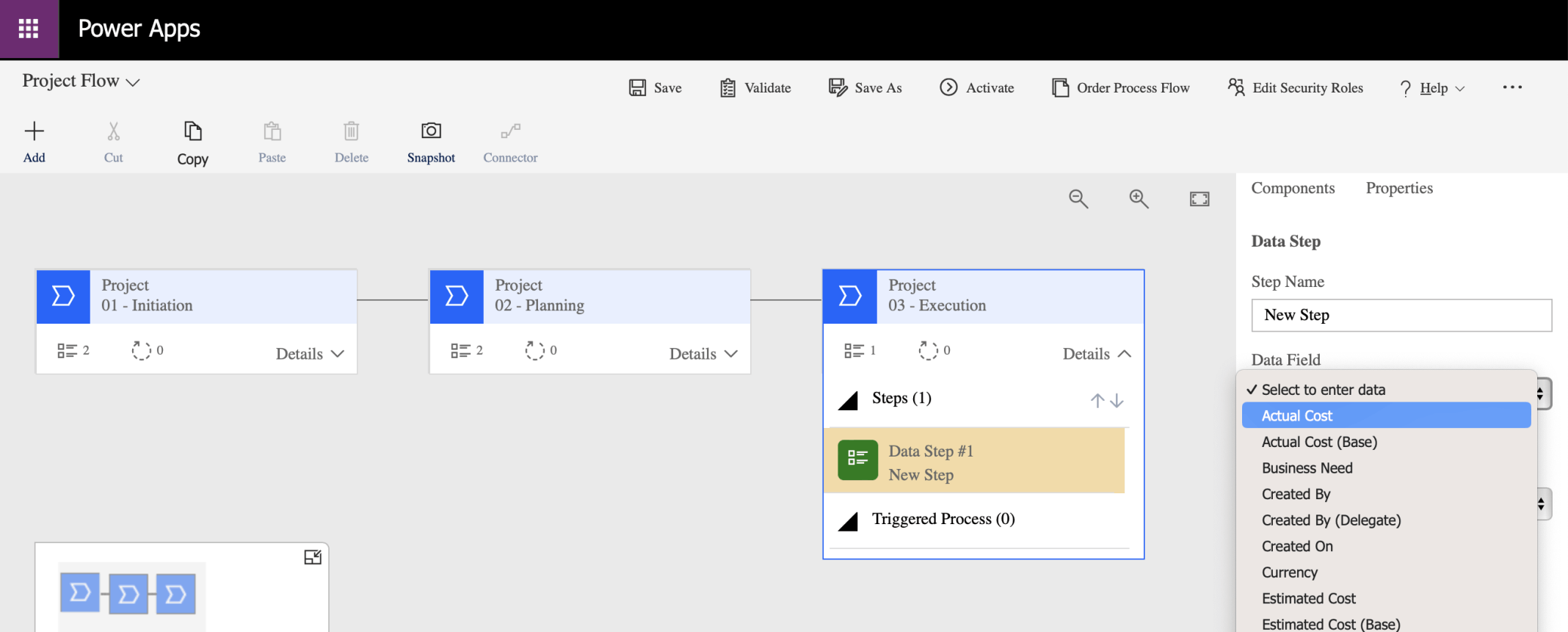Click the fit to canvas icon
This screenshot has width=1568, height=632.
pyautogui.click(x=1199, y=199)
